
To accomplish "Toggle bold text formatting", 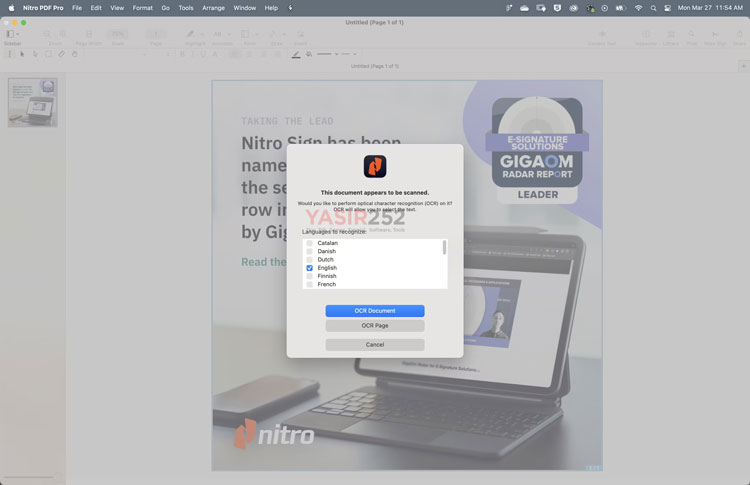I will tap(182, 54).
